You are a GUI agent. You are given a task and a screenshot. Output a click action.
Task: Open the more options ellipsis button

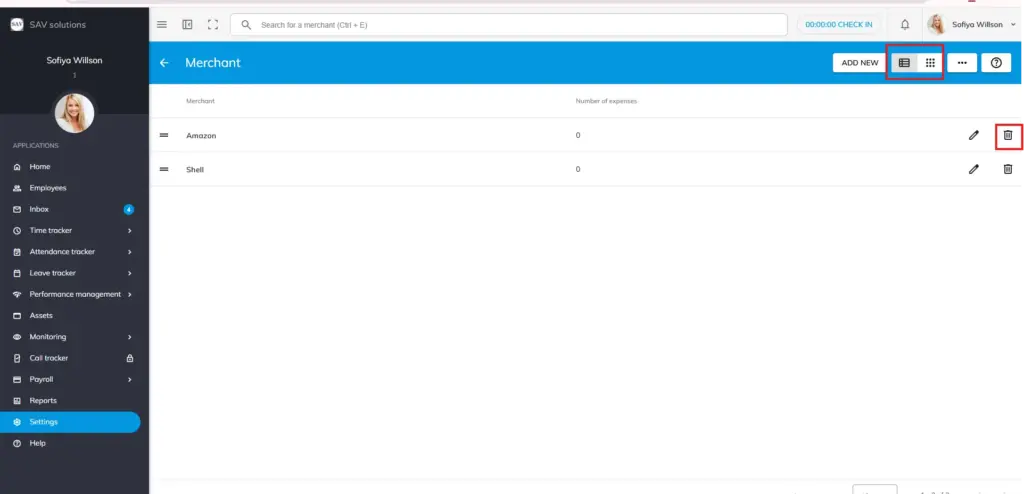(962, 63)
